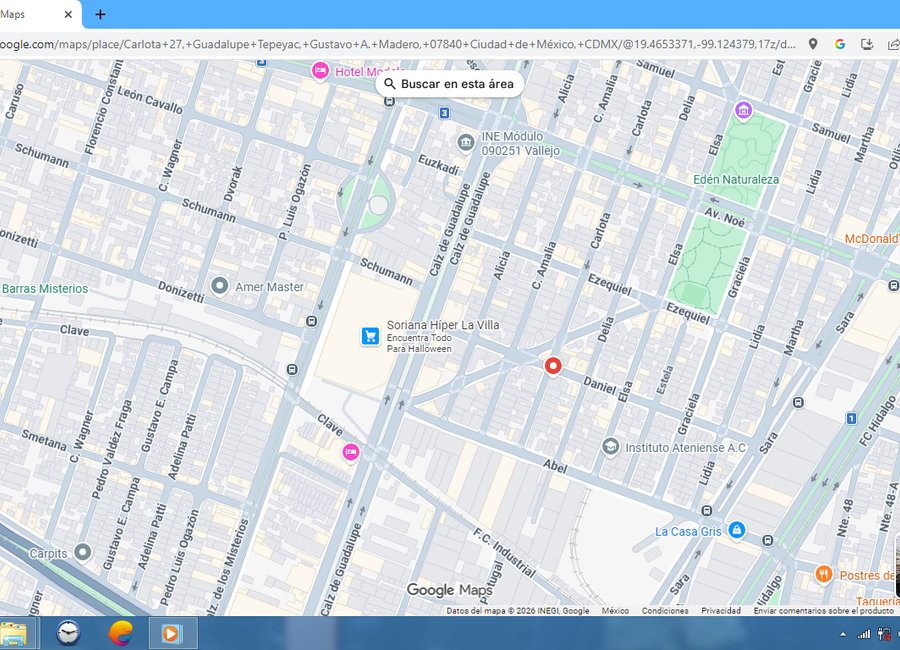Click the share icon in address bar
Image resolution: width=900 pixels, height=650 pixels.
click(x=893, y=44)
